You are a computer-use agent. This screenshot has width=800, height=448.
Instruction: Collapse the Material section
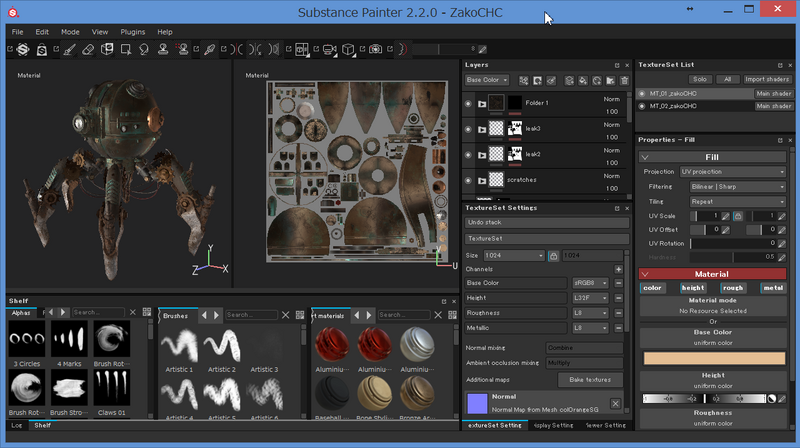click(x=645, y=274)
